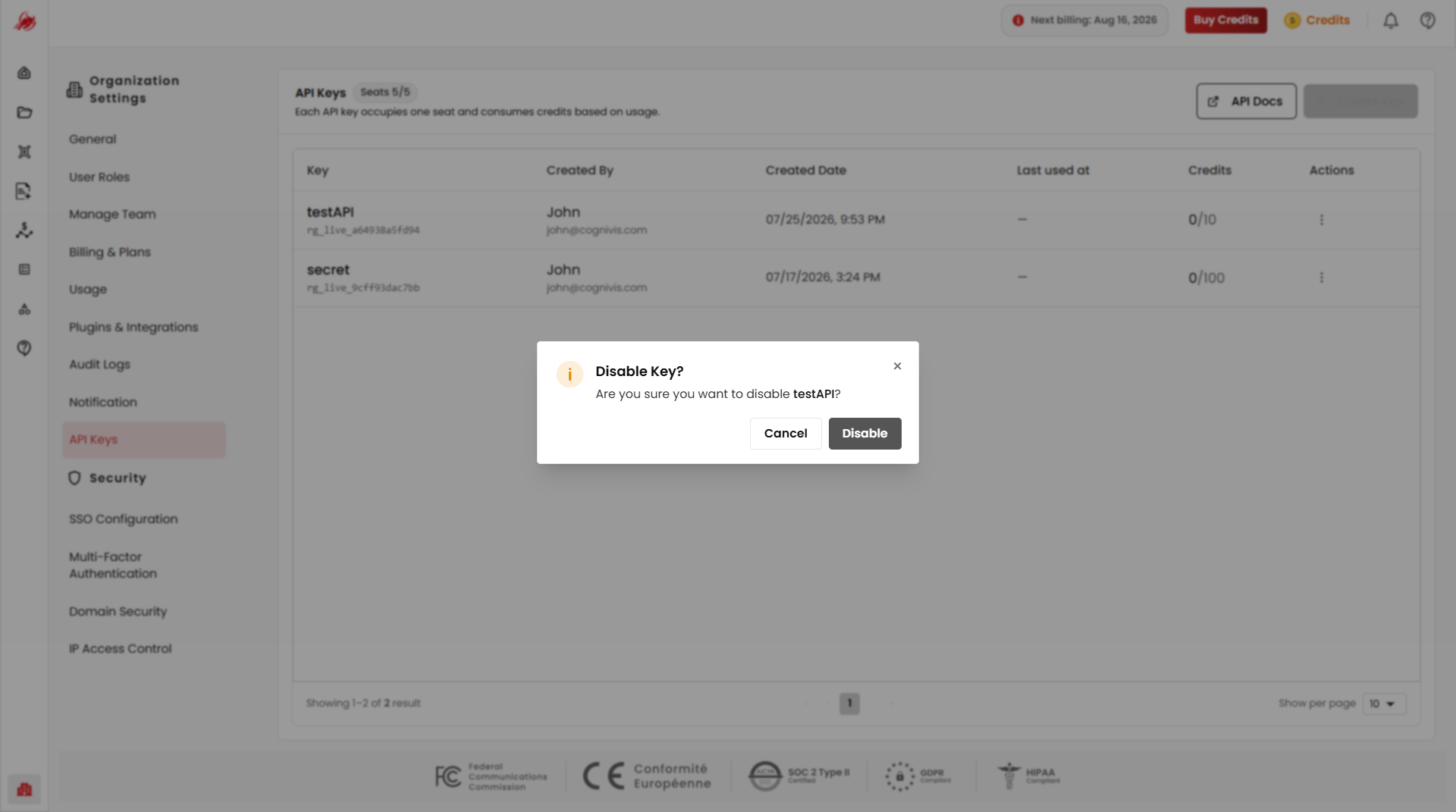Viewport: 1456px width, 812px height.
Task: Click the third left-rail icon below the folder
Action: (24, 152)
